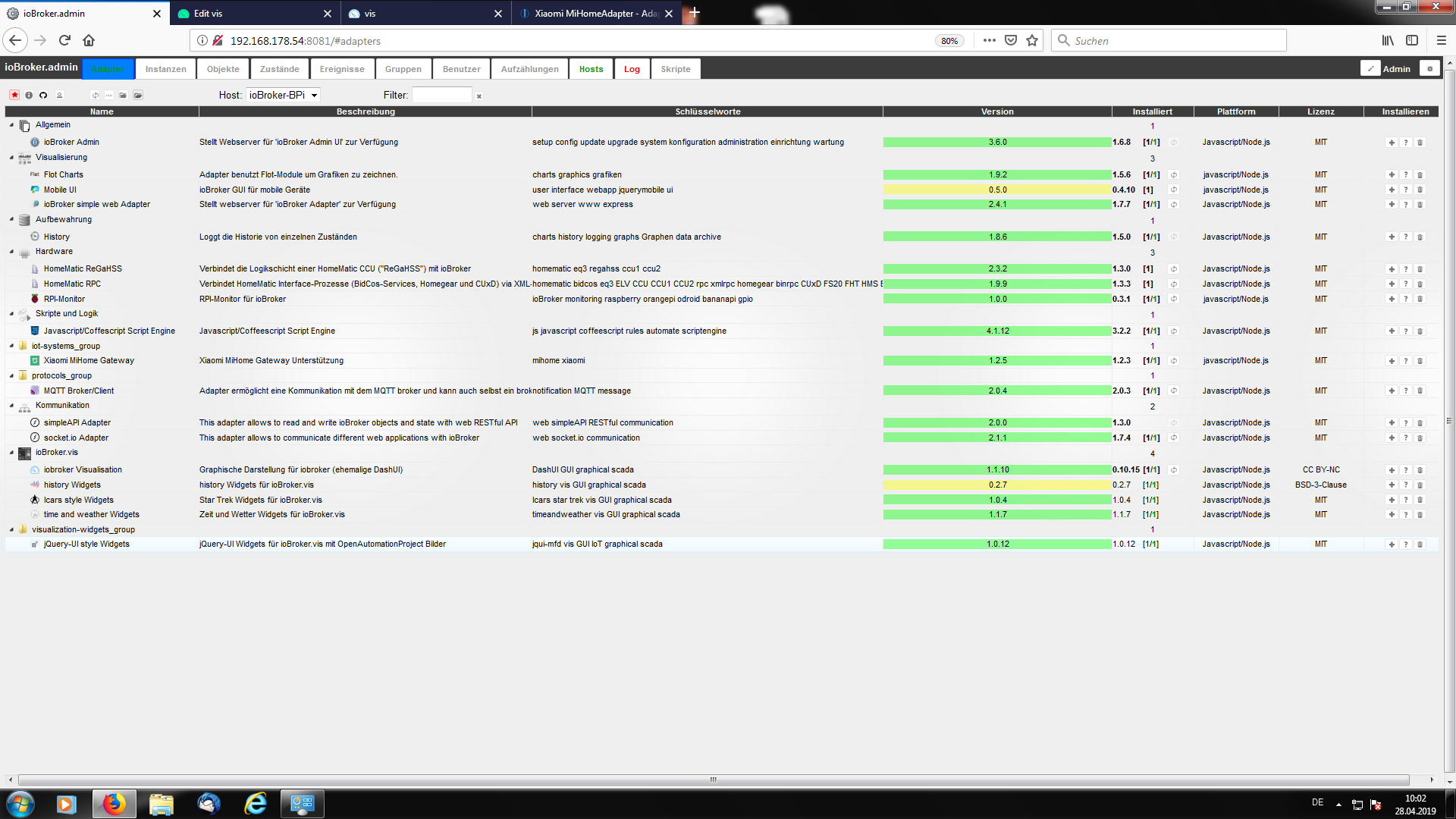The width and height of the screenshot is (1456, 819).
Task: Collapse the Hardware group in the tree
Action: pyautogui.click(x=11, y=252)
